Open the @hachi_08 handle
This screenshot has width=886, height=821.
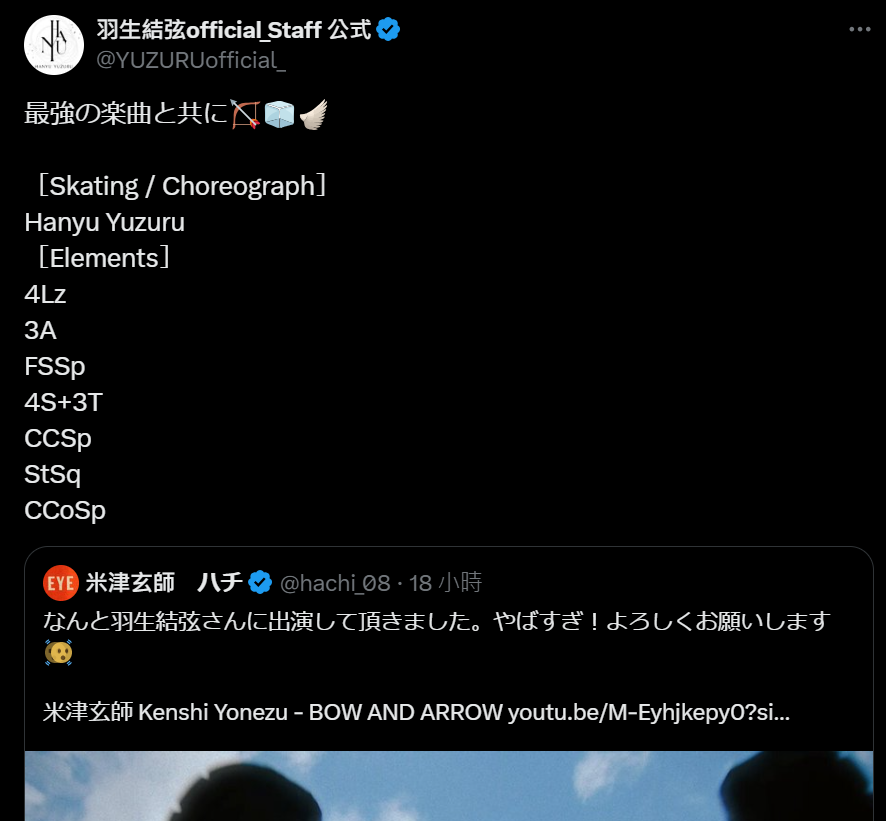[335, 583]
